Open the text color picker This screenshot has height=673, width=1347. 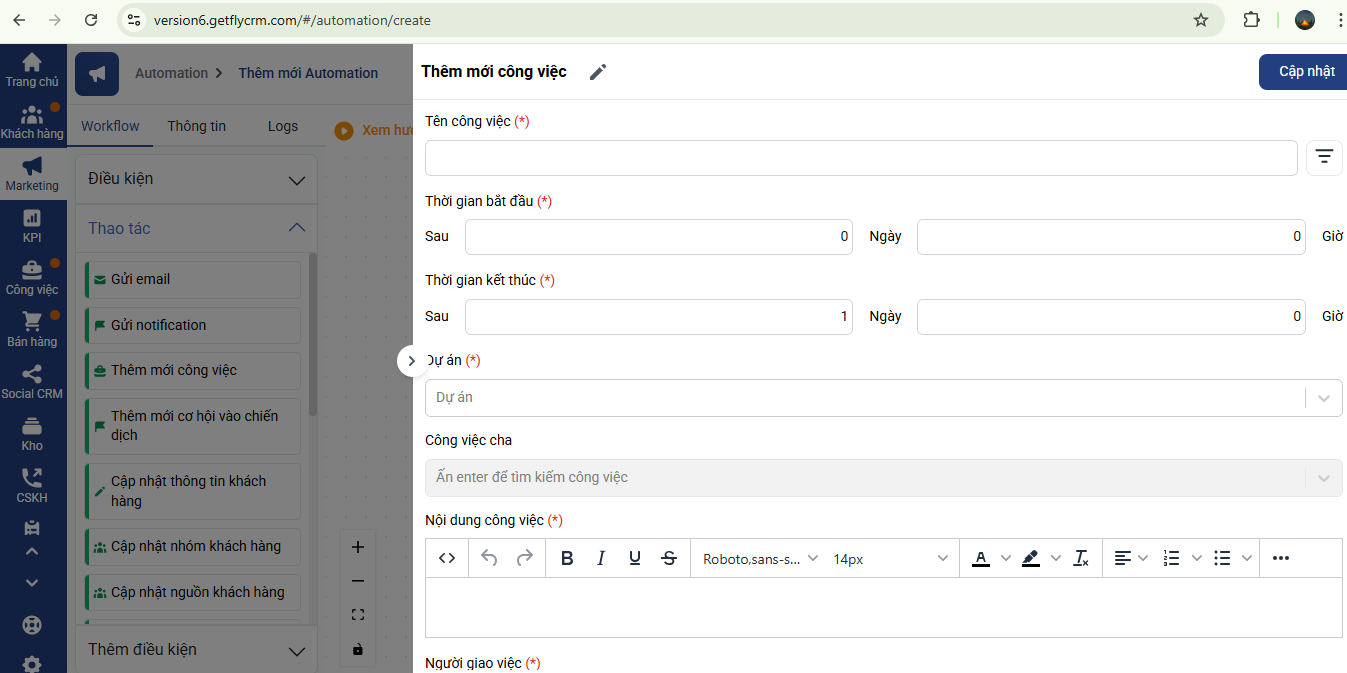click(981, 558)
